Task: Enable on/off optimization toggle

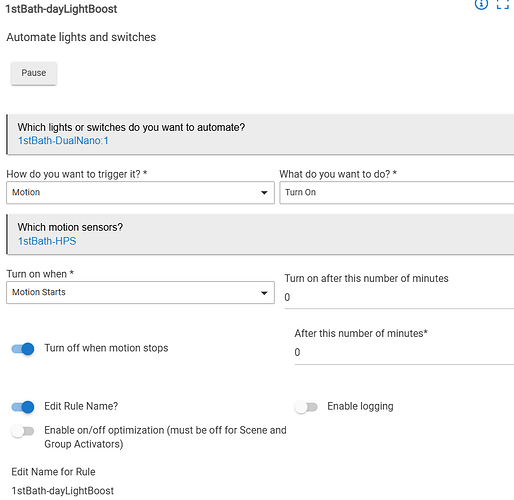Action: coord(23,431)
